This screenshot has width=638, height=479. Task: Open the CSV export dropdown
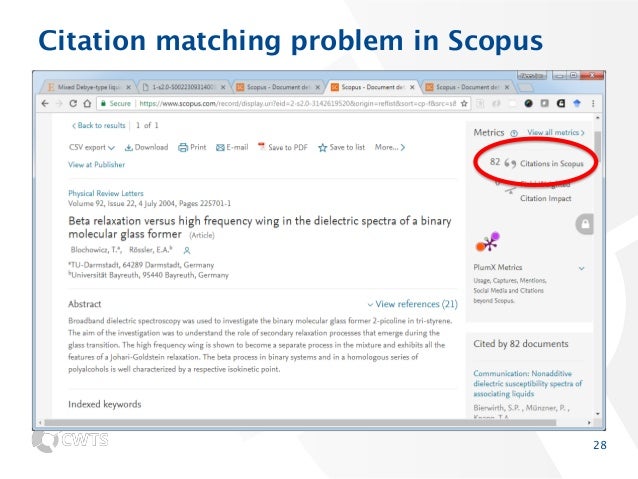pyautogui.click(x=92, y=147)
